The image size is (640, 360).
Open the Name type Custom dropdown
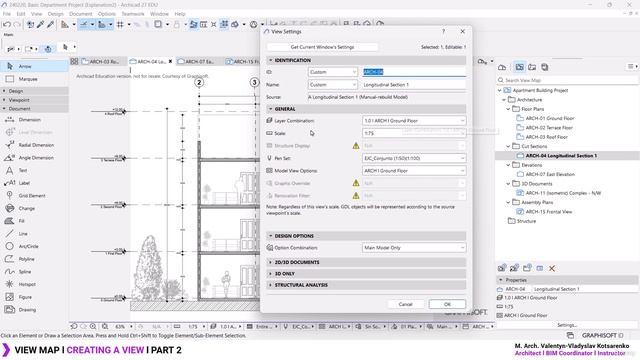click(x=333, y=84)
